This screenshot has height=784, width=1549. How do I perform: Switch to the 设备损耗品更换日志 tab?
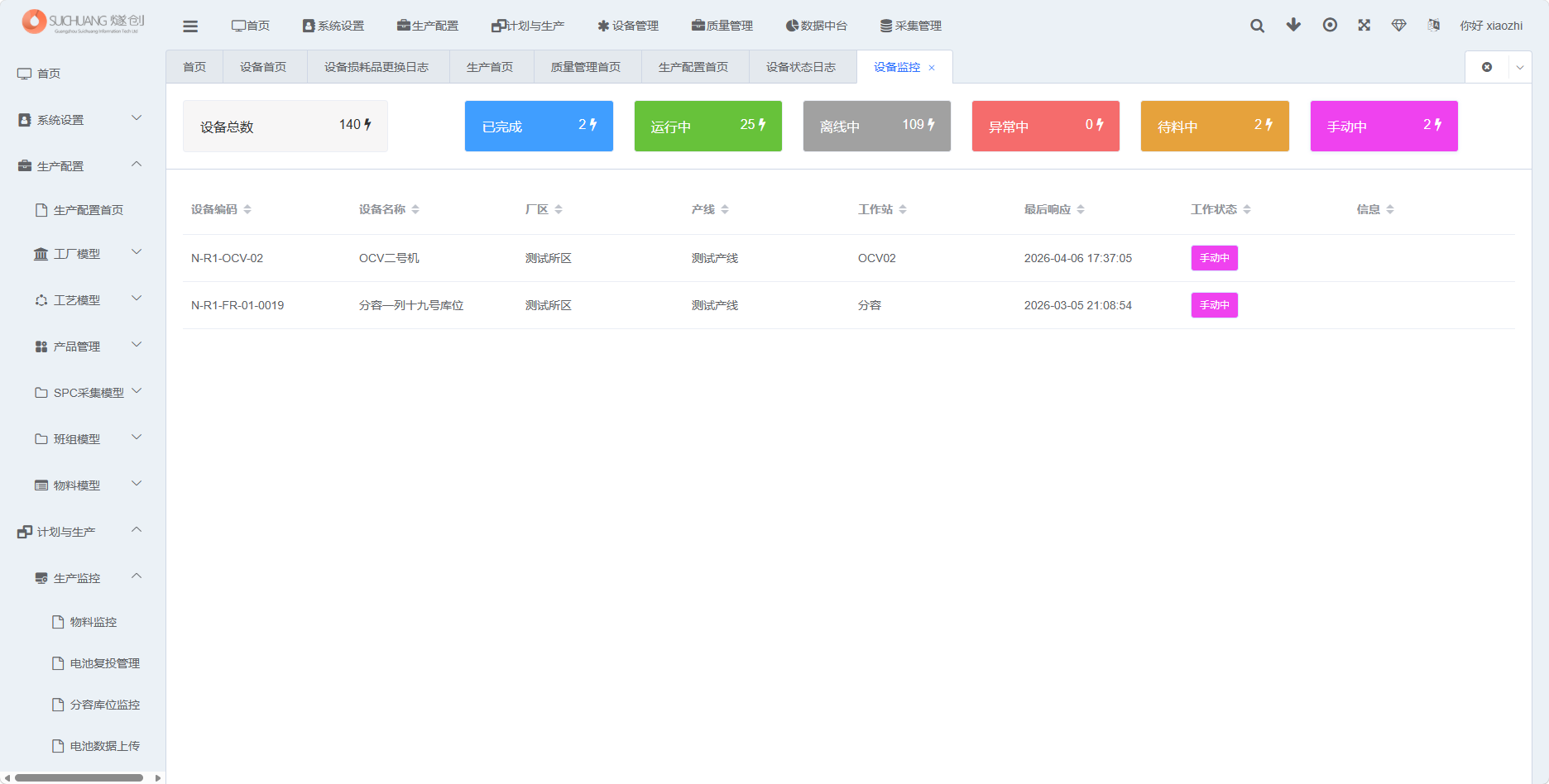(x=376, y=67)
